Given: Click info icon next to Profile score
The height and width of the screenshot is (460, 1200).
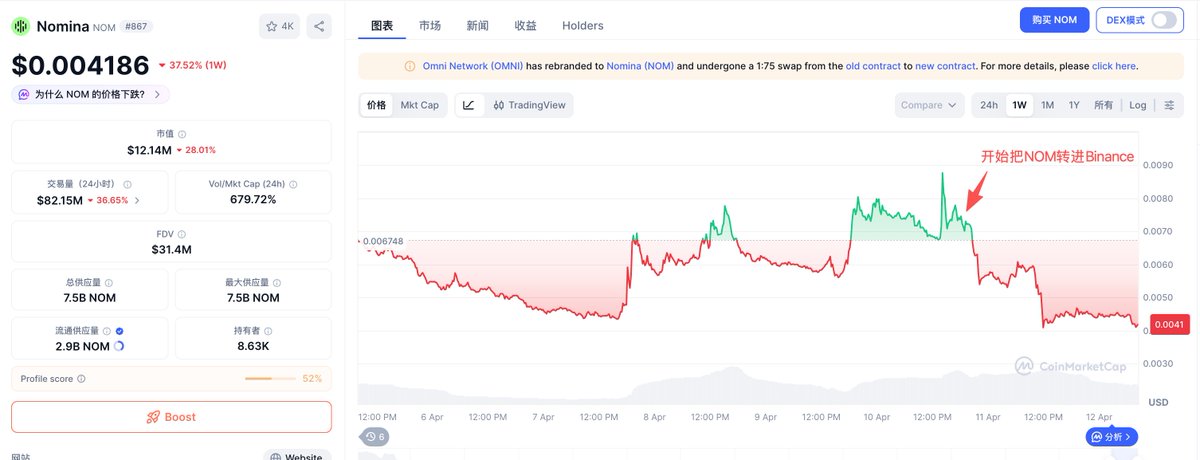Looking at the screenshot, I should point(81,379).
